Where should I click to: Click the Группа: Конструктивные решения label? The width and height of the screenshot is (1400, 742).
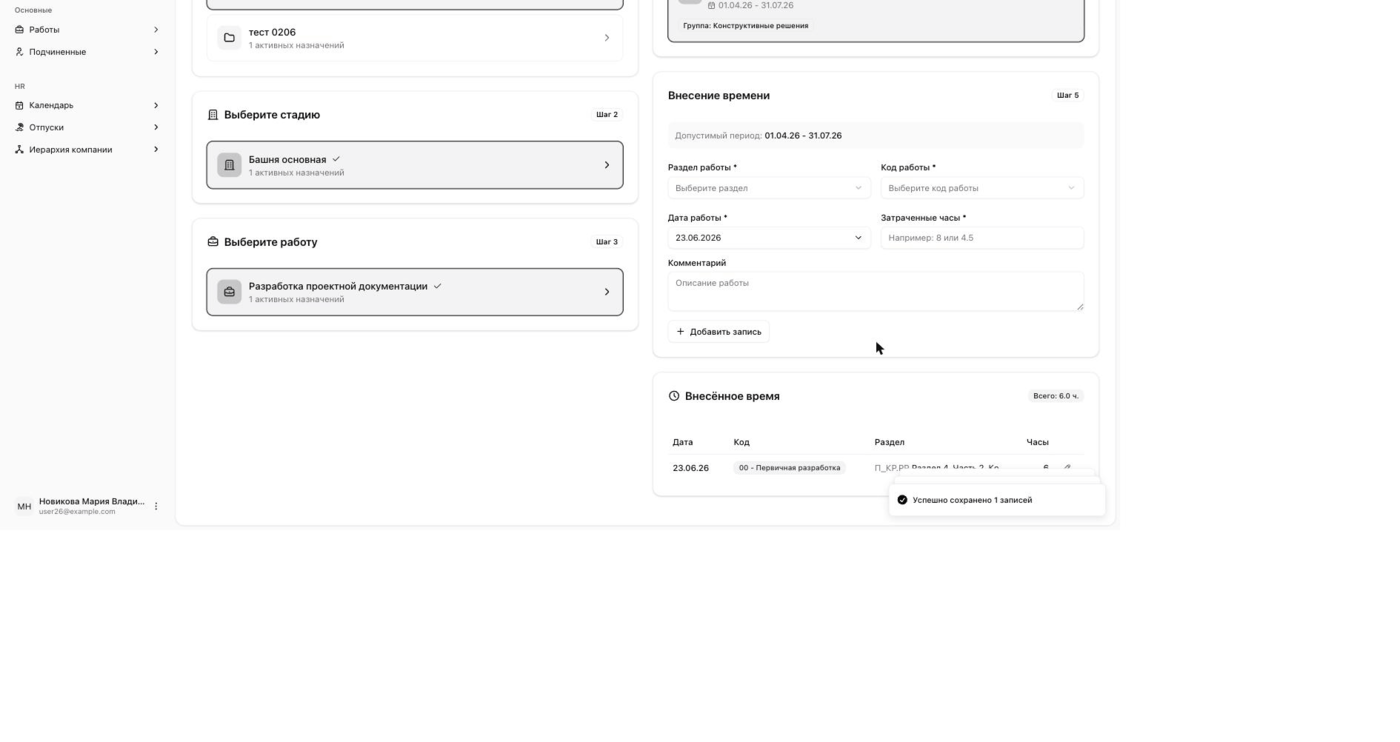pyautogui.click(x=746, y=26)
